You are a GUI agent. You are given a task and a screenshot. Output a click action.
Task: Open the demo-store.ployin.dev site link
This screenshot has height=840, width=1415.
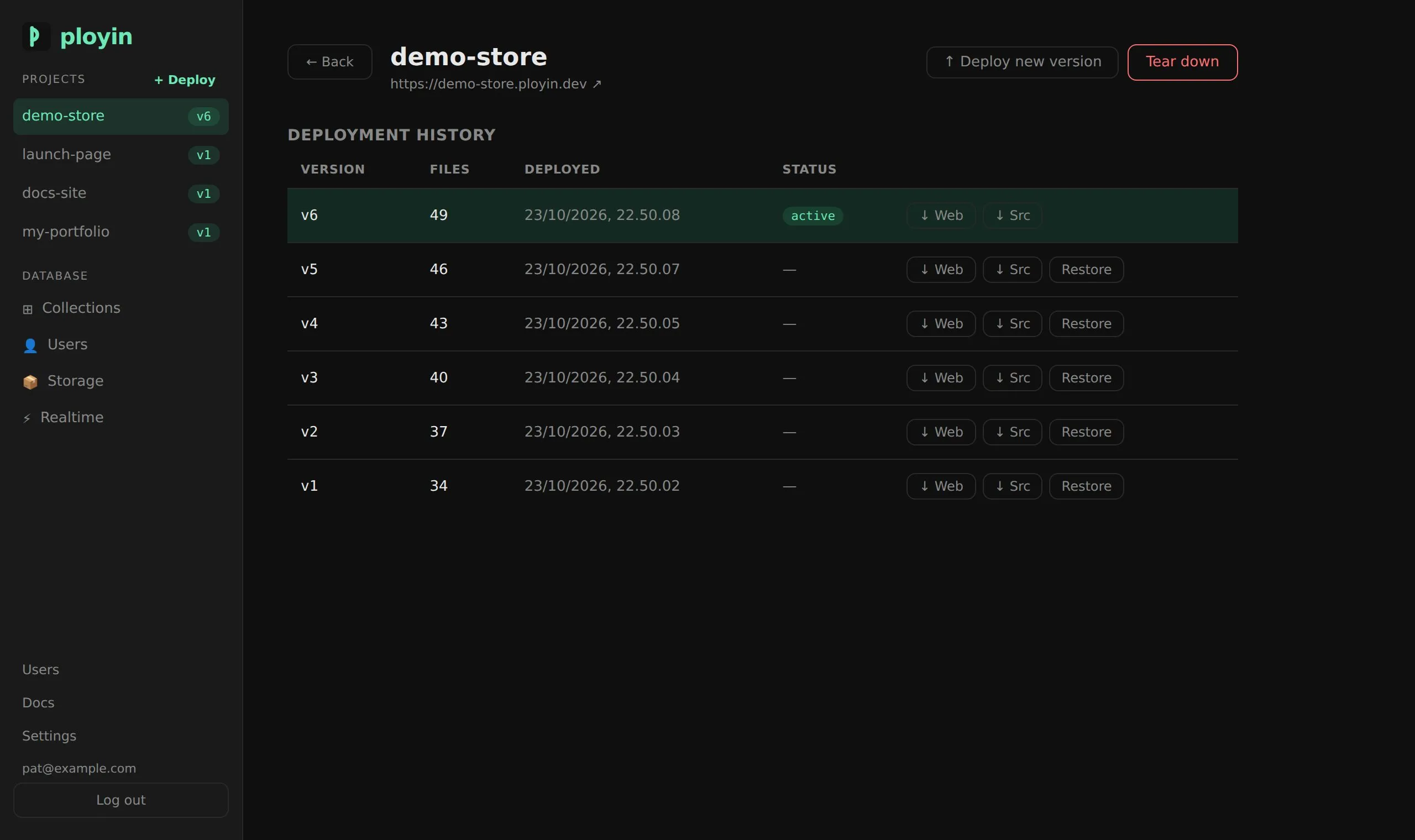click(x=495, y=84)
